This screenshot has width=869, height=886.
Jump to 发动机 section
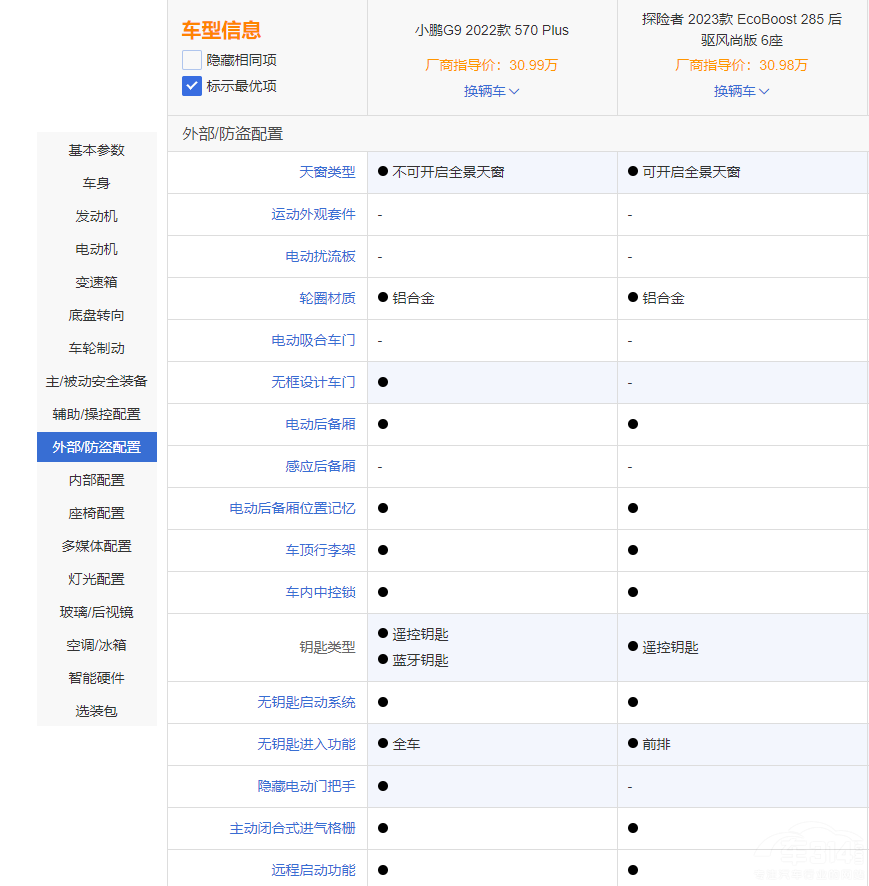coord(97,216)
